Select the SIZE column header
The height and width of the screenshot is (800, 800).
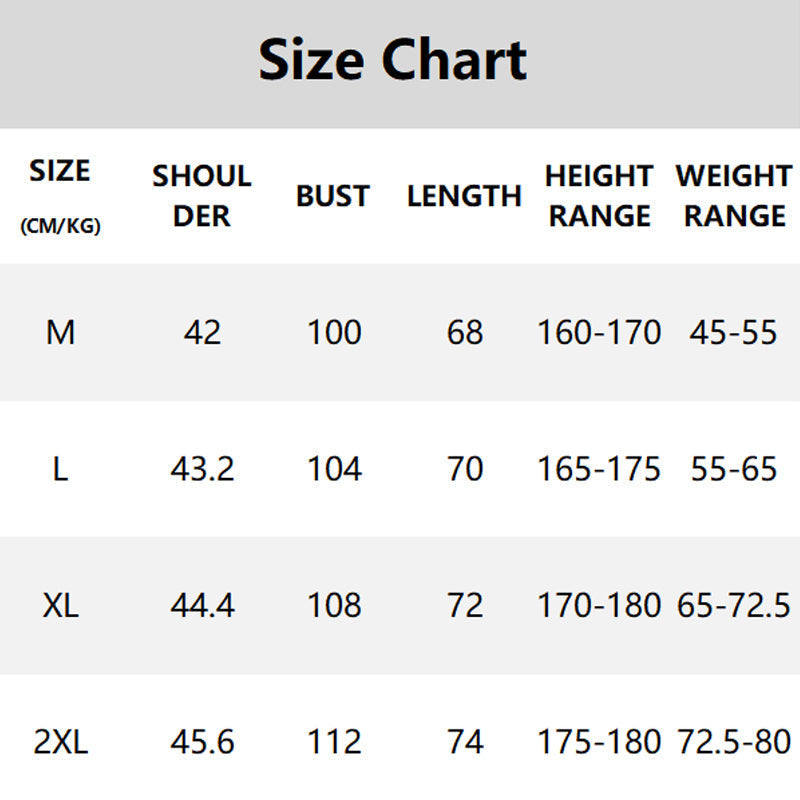[x=60, y=170]
